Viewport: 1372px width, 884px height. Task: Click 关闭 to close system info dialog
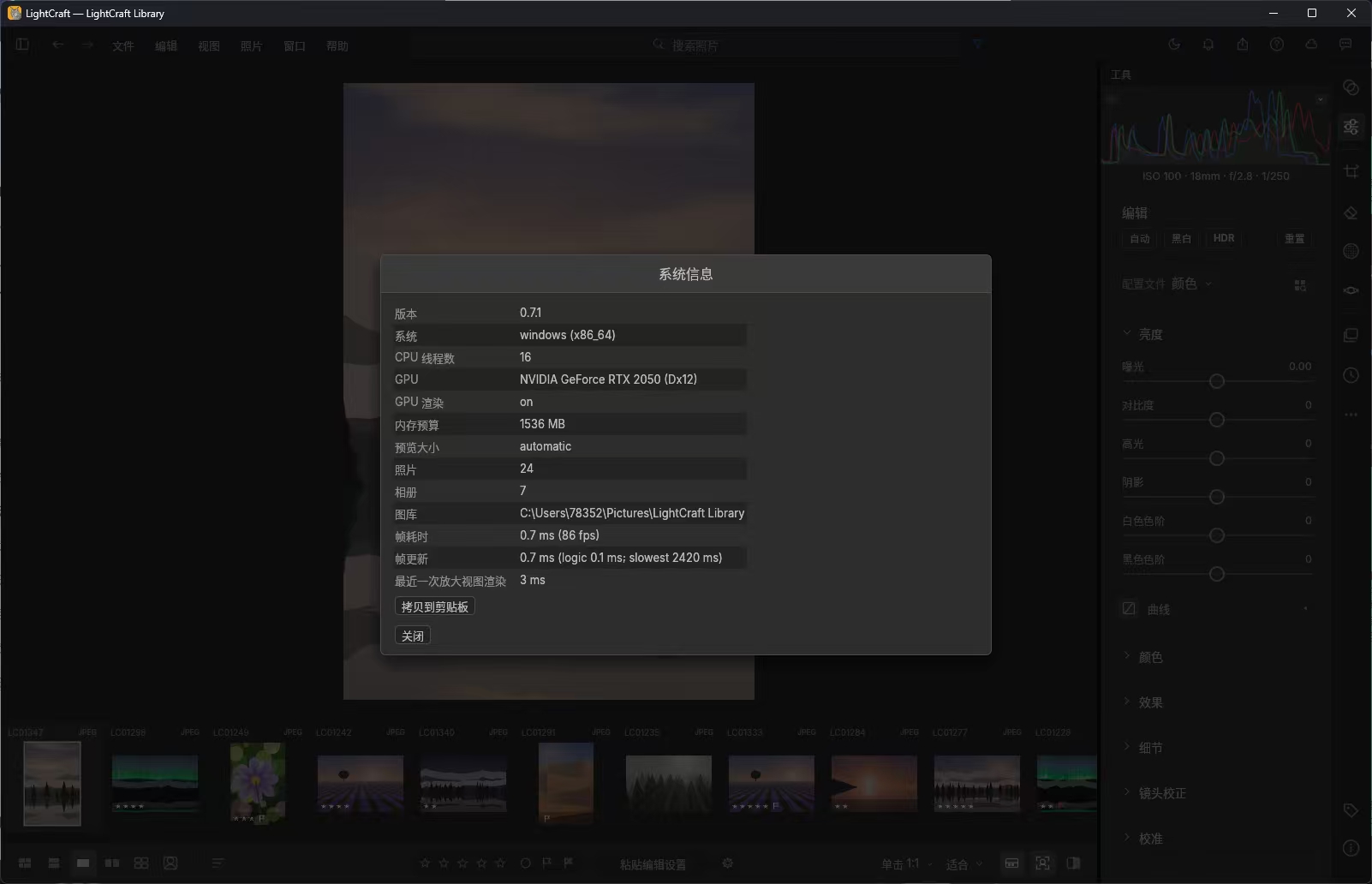(413, 636)
